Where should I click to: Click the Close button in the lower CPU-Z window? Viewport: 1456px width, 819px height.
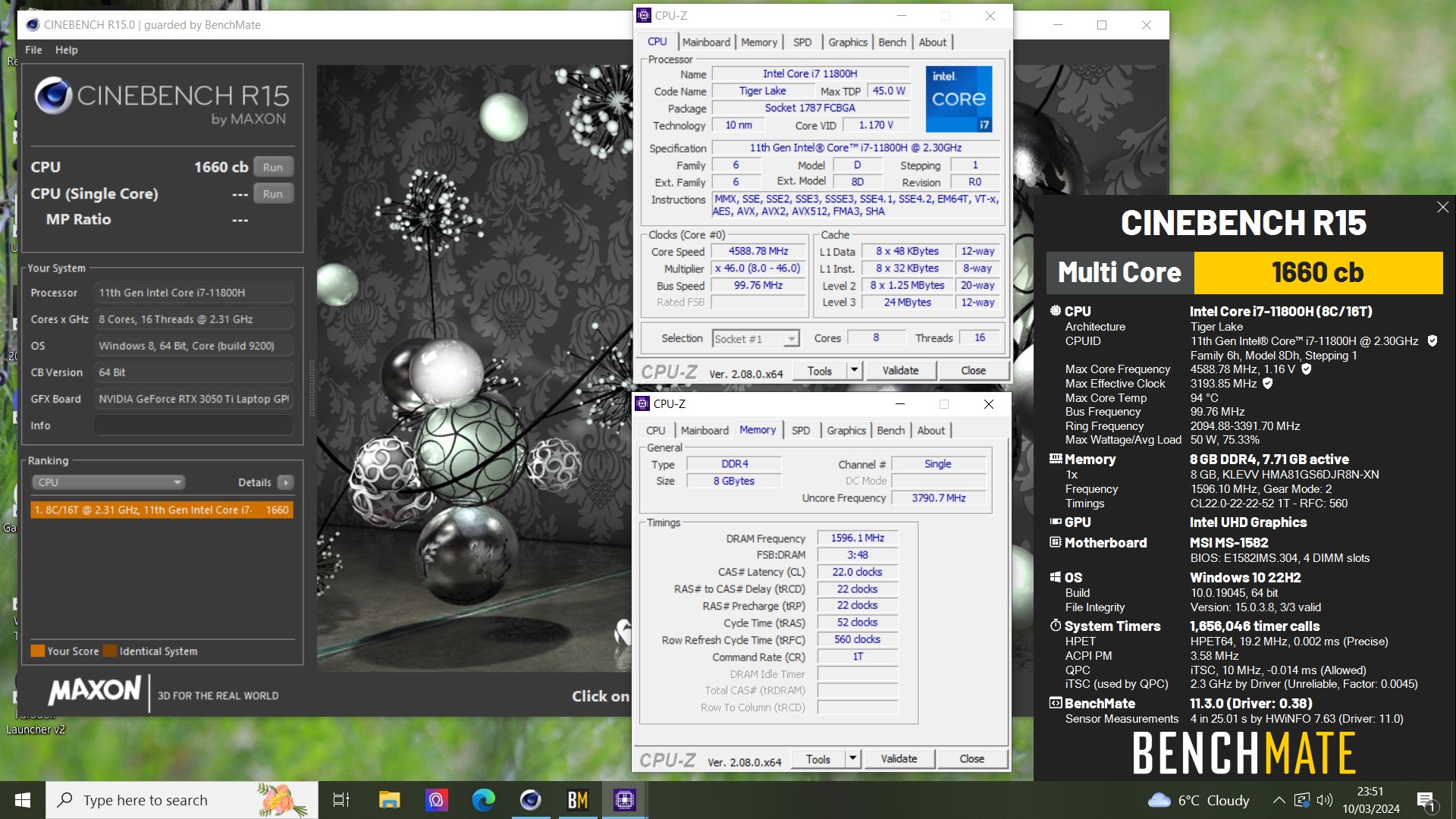[x=972, y=759]
